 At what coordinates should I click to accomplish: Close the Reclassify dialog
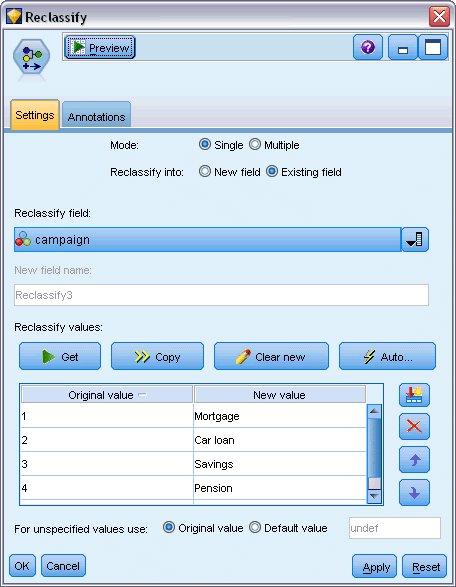(x=439, y=16)
